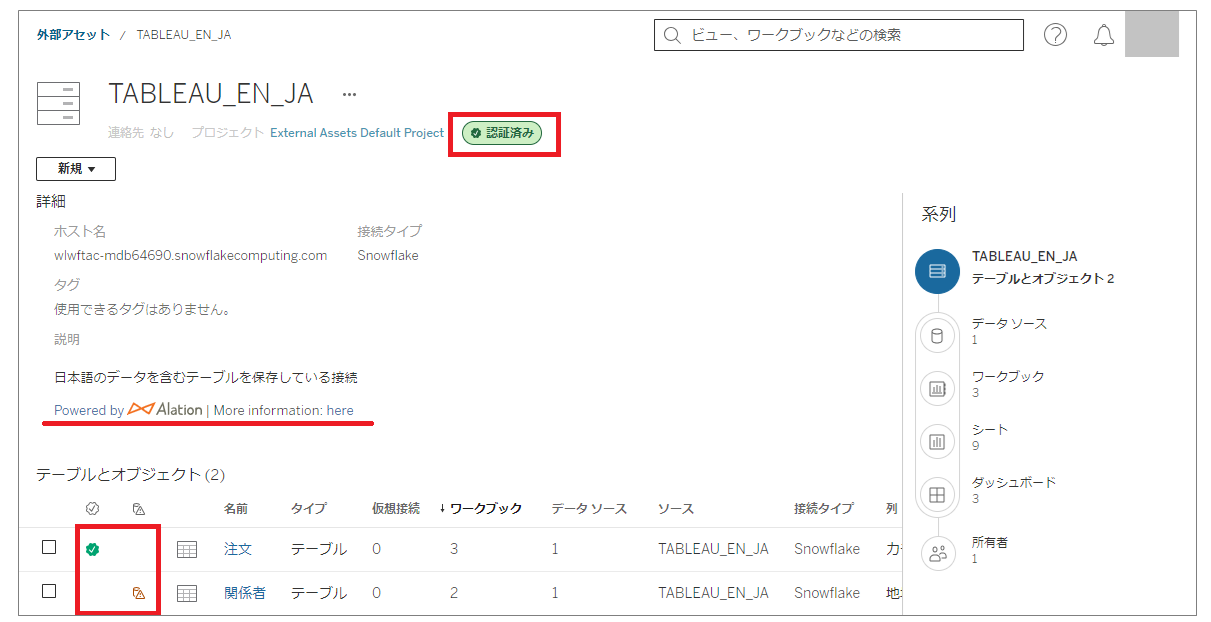
Task: Click the ダッシュボード grid lineage icon
Action: [x=937, y=494]
